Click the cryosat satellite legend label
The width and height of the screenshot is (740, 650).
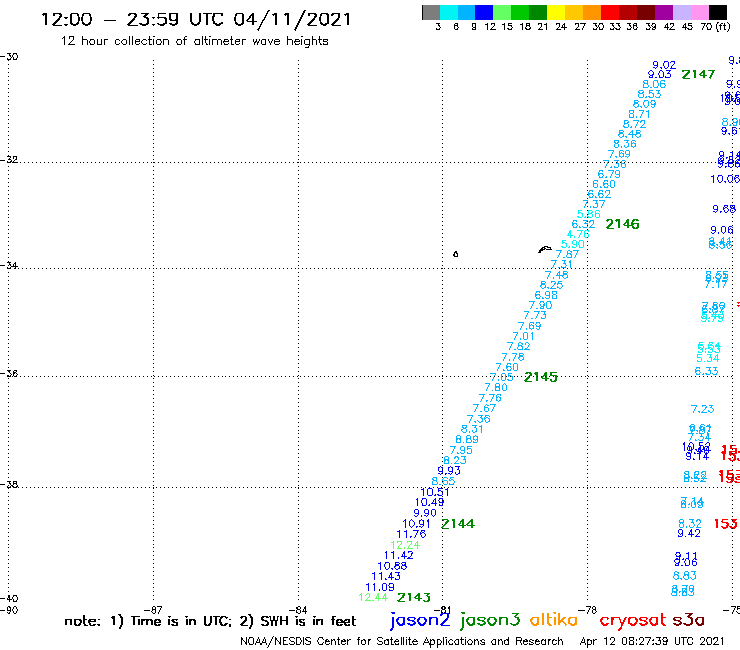tap(632, 621)
